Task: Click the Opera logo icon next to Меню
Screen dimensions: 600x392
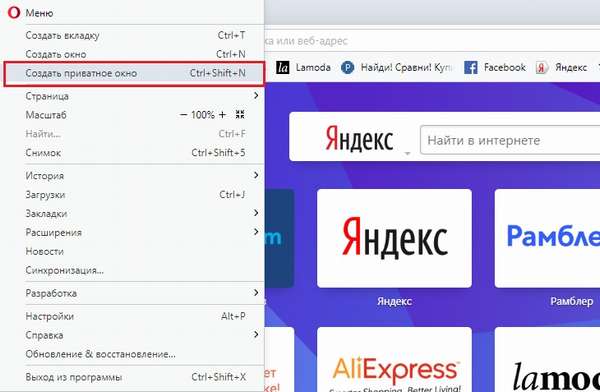Action: tap(14, 13)
